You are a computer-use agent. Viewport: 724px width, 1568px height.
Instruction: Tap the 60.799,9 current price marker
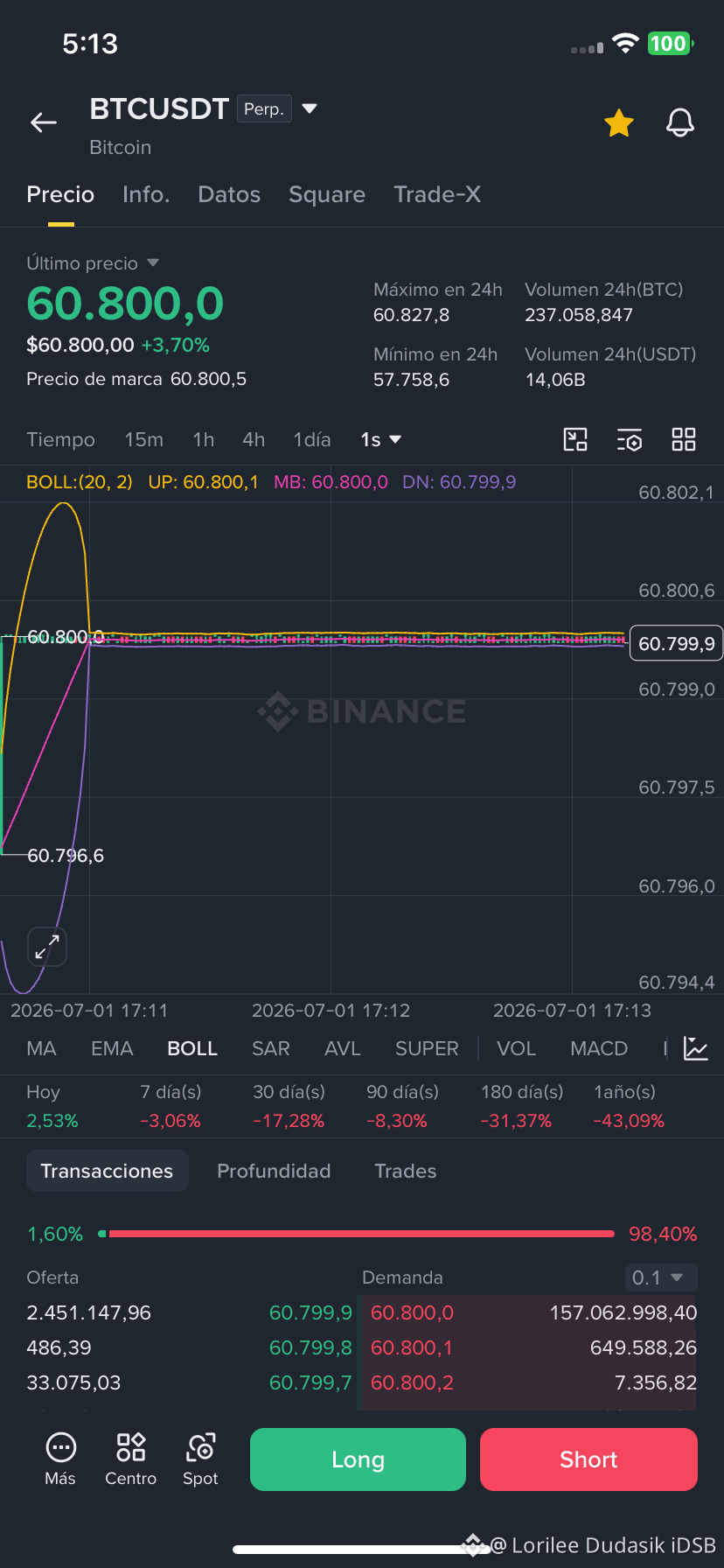coord(676,644)
